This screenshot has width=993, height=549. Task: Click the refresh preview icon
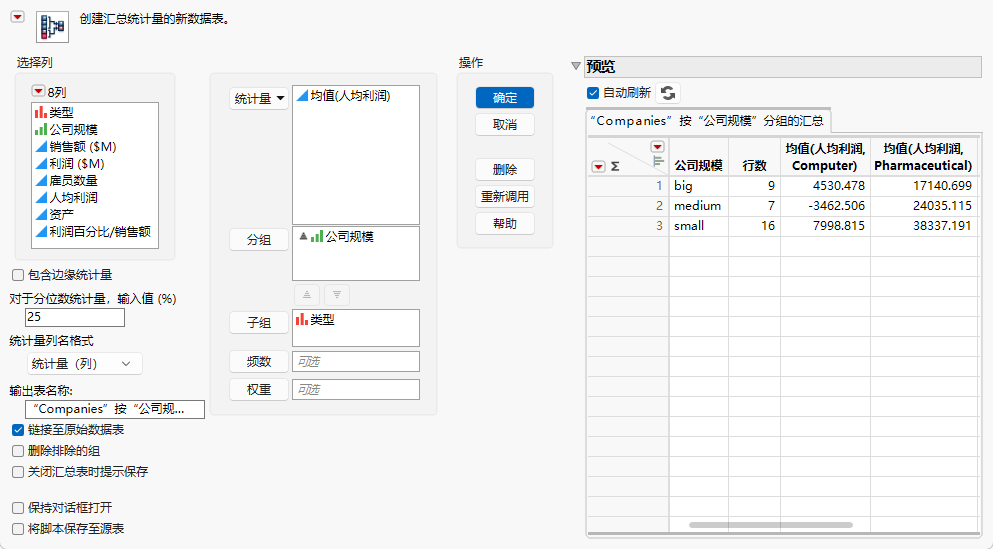[667, 93]
